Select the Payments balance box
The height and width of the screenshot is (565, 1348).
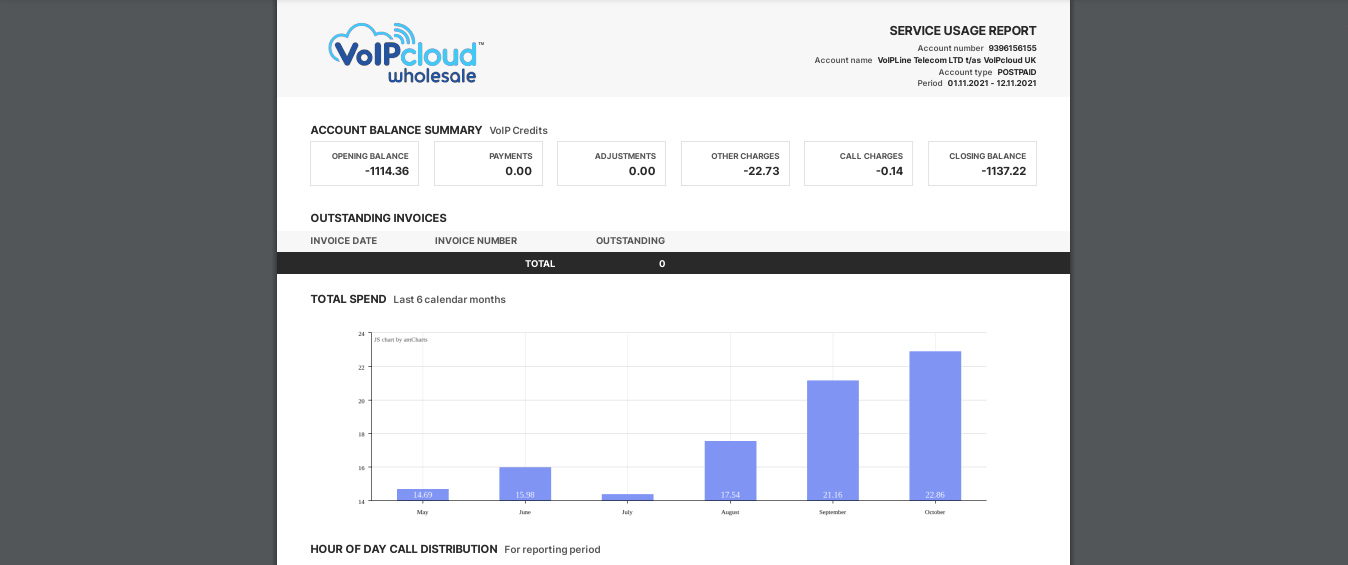coord(488,163)
